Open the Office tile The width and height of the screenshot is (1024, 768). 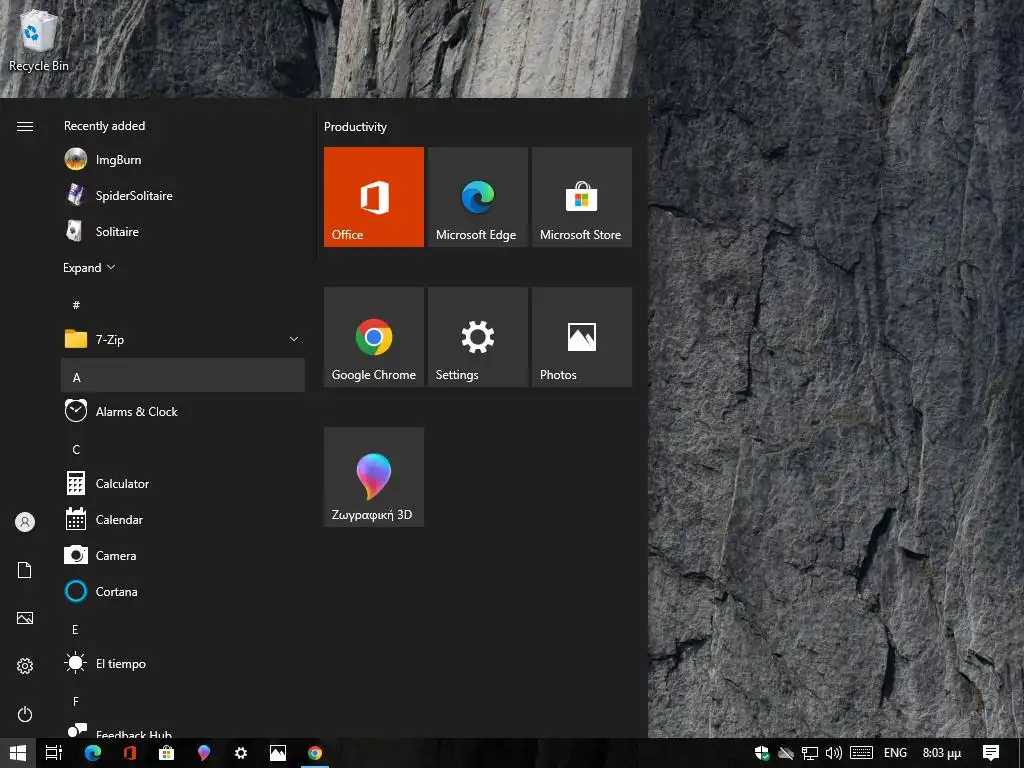pos(374,197)
